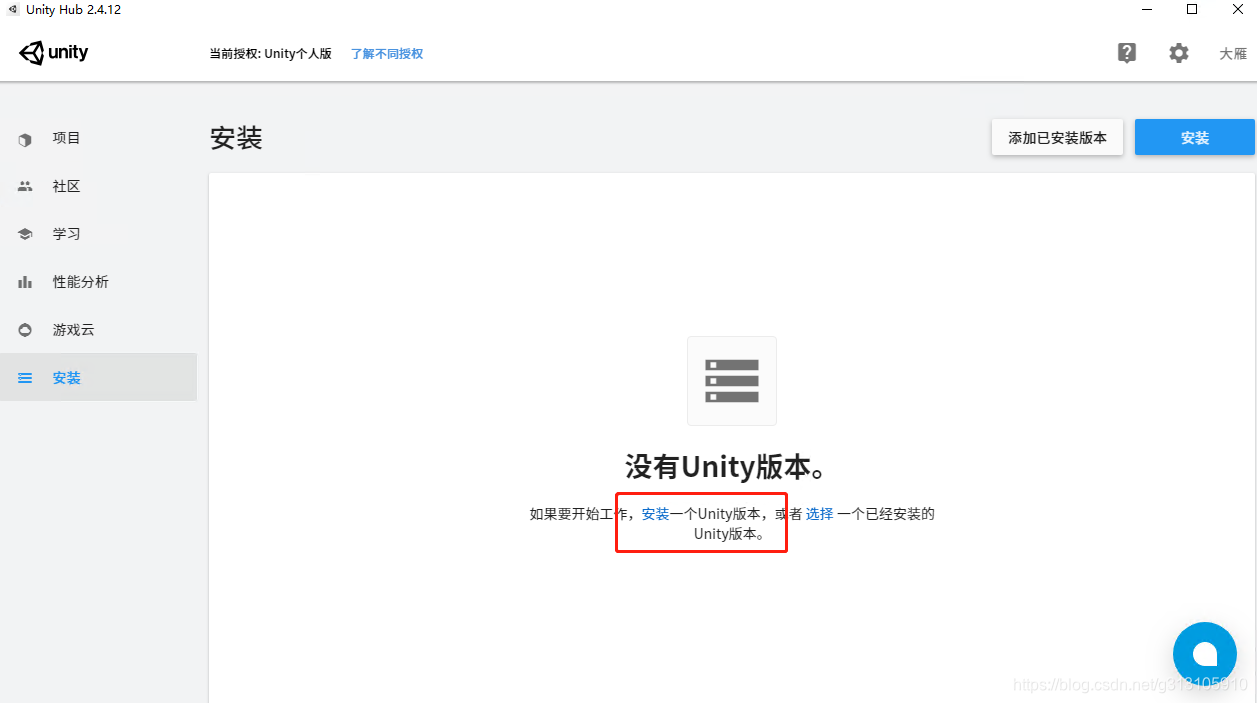Click the game cloud icon in the sidebar
The width and height of the screenshot is (1257, 703).
coord(25,330)
